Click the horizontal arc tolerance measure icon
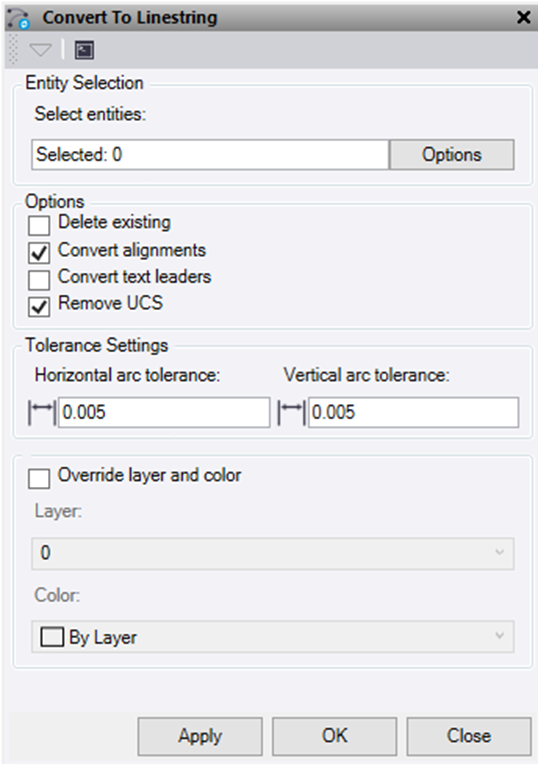538x764 pixels. (x=42, y=412)
